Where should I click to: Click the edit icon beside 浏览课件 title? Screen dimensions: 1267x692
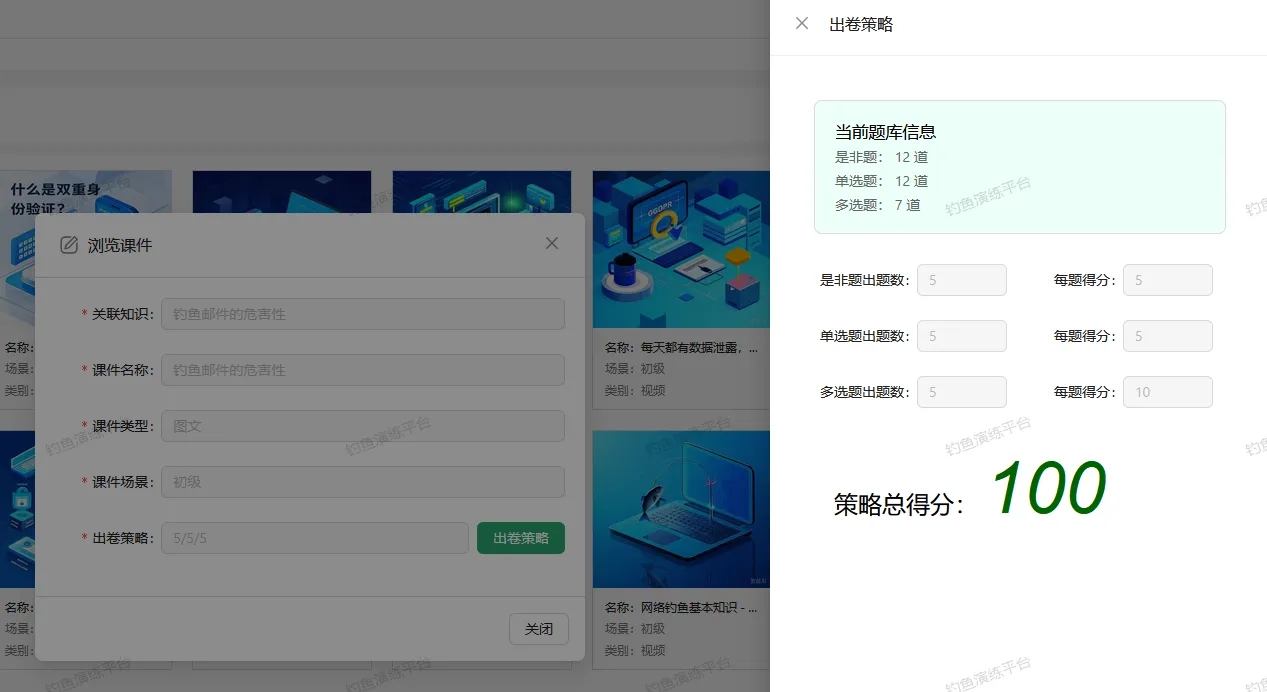(69, 245)
